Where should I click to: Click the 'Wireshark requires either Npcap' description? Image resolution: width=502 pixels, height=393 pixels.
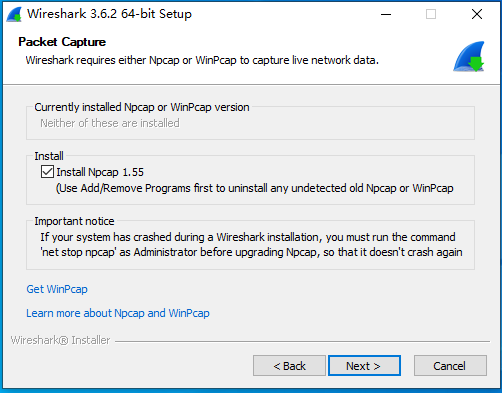[x=202, y=60]
